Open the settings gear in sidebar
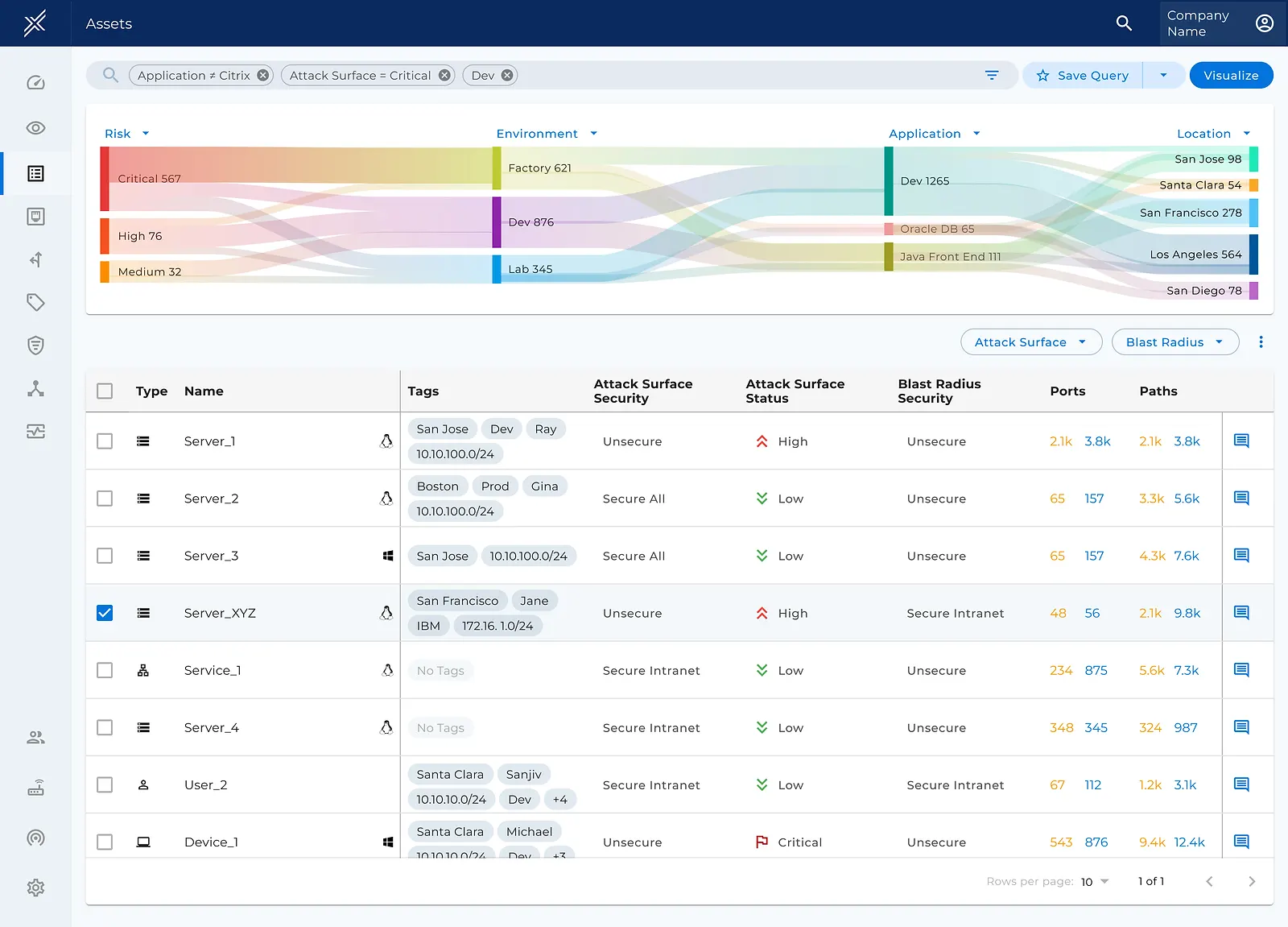The image size is (1288, 927). coord(35,888)
